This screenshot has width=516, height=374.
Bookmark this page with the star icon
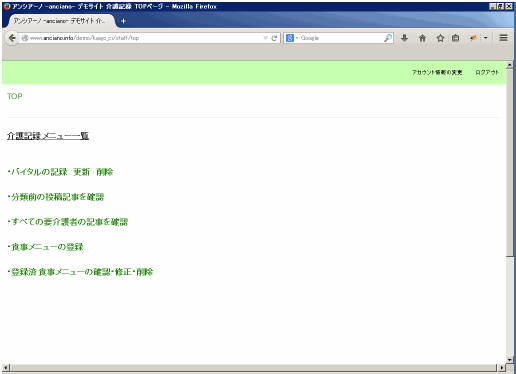pyautogui.click(x=440, y=38)
